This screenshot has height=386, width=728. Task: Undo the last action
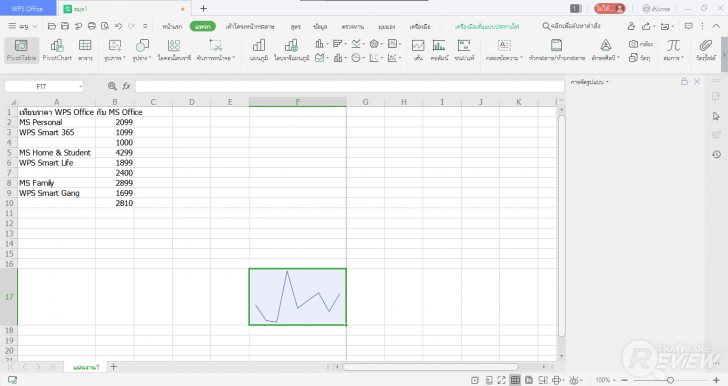[x=118, y=26]
